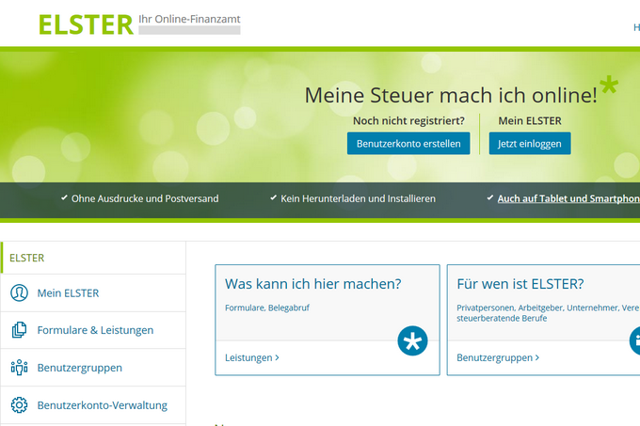Click the Benutzerkonto erstellen button
This screenshot has height=426, width=640.
pyautogui.click(x=409, y=144)
